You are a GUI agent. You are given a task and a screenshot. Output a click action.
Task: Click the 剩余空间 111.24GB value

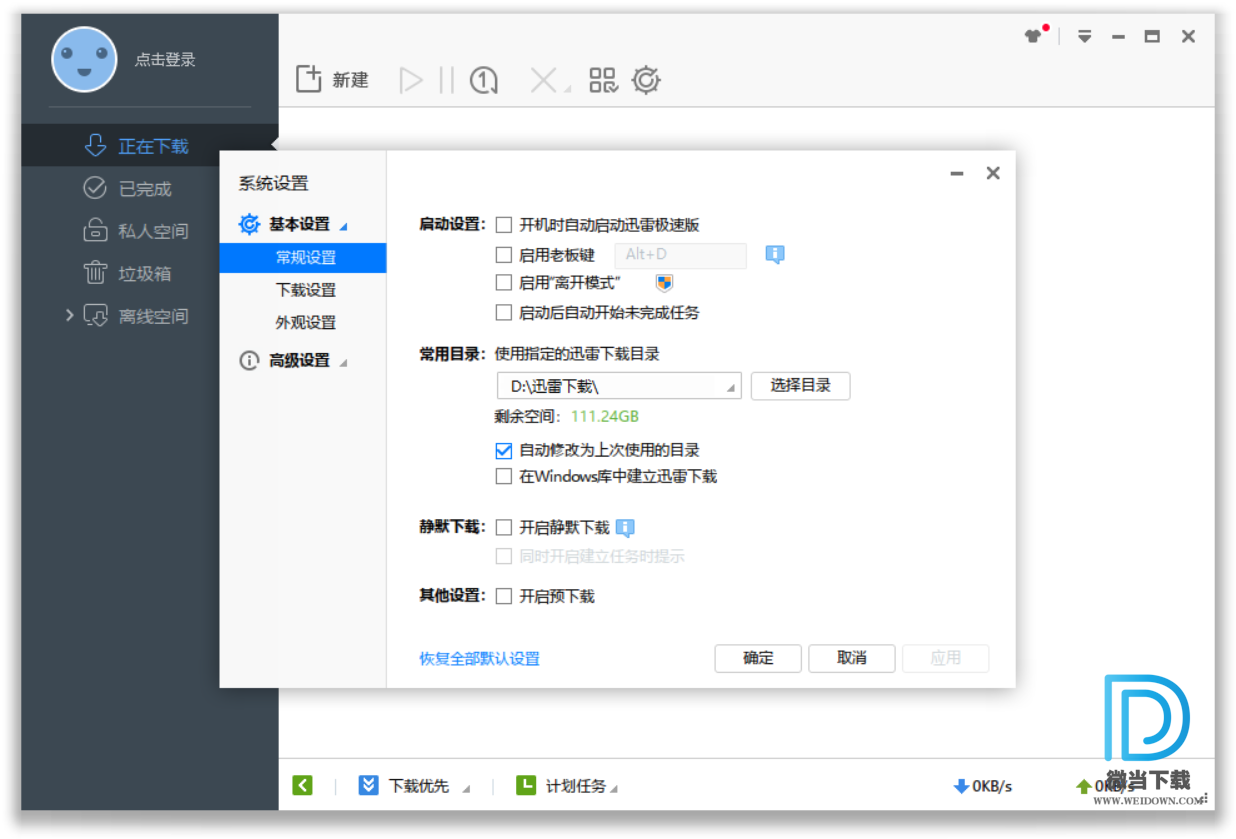pos(604,416)
